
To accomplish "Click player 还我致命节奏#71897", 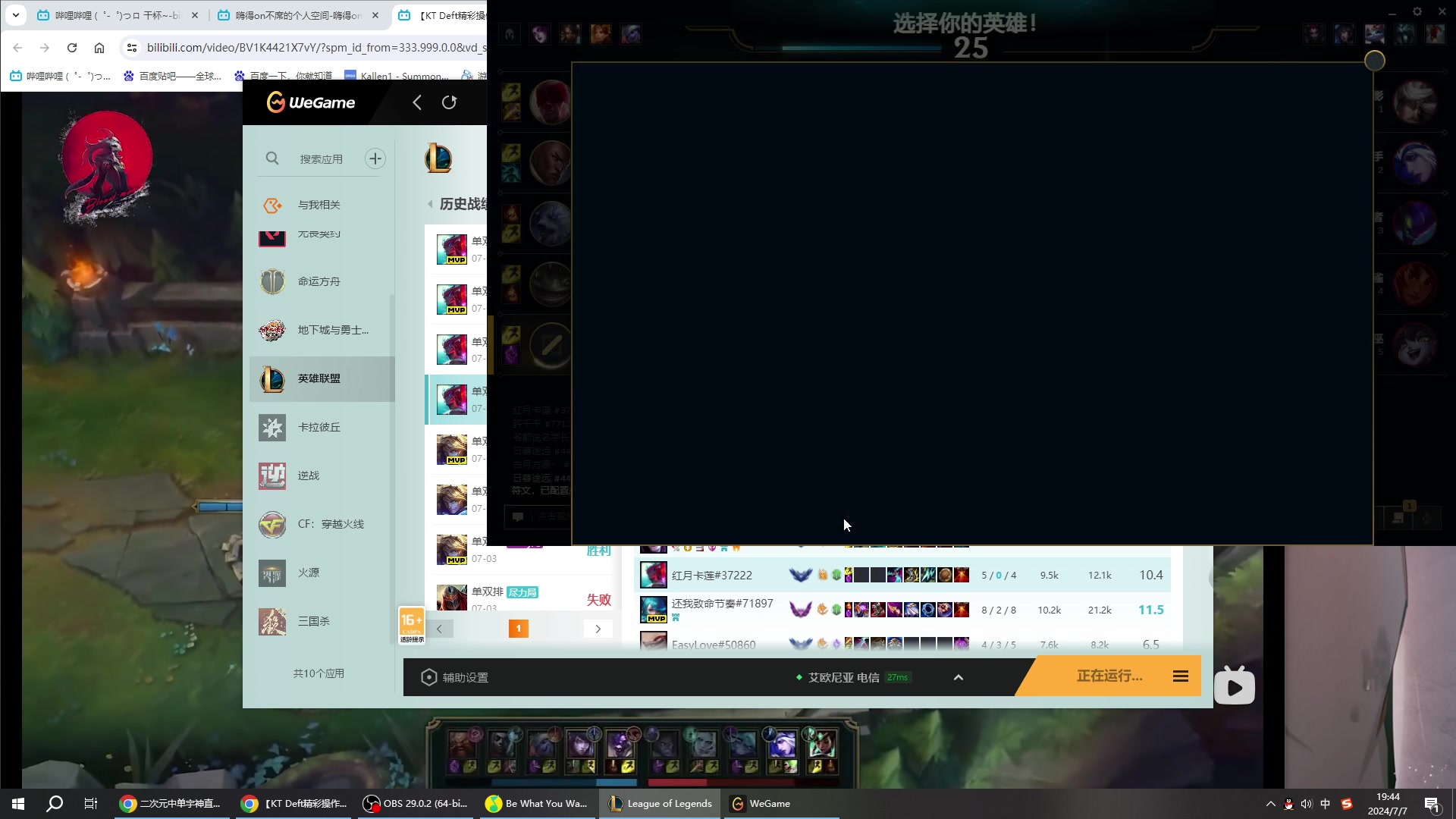I will (x=723, y=604).
